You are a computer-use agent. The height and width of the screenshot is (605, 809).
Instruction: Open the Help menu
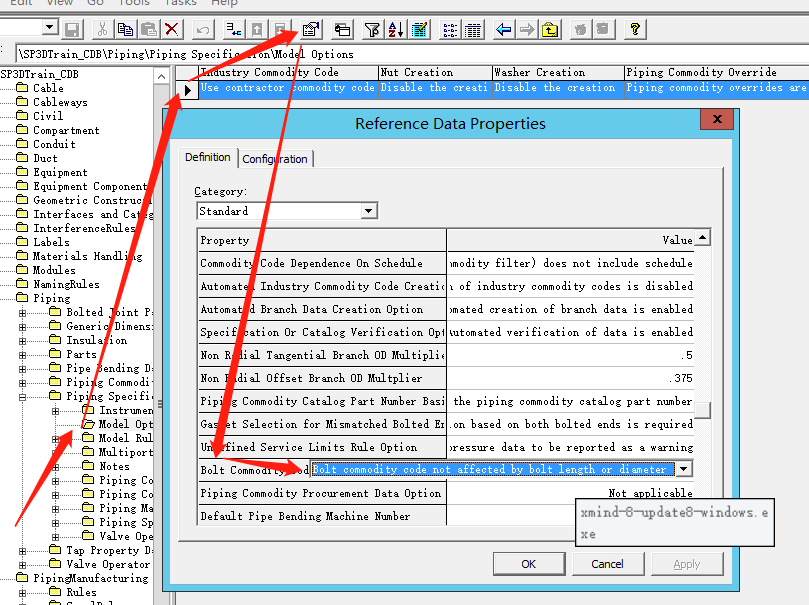(224, 3)
